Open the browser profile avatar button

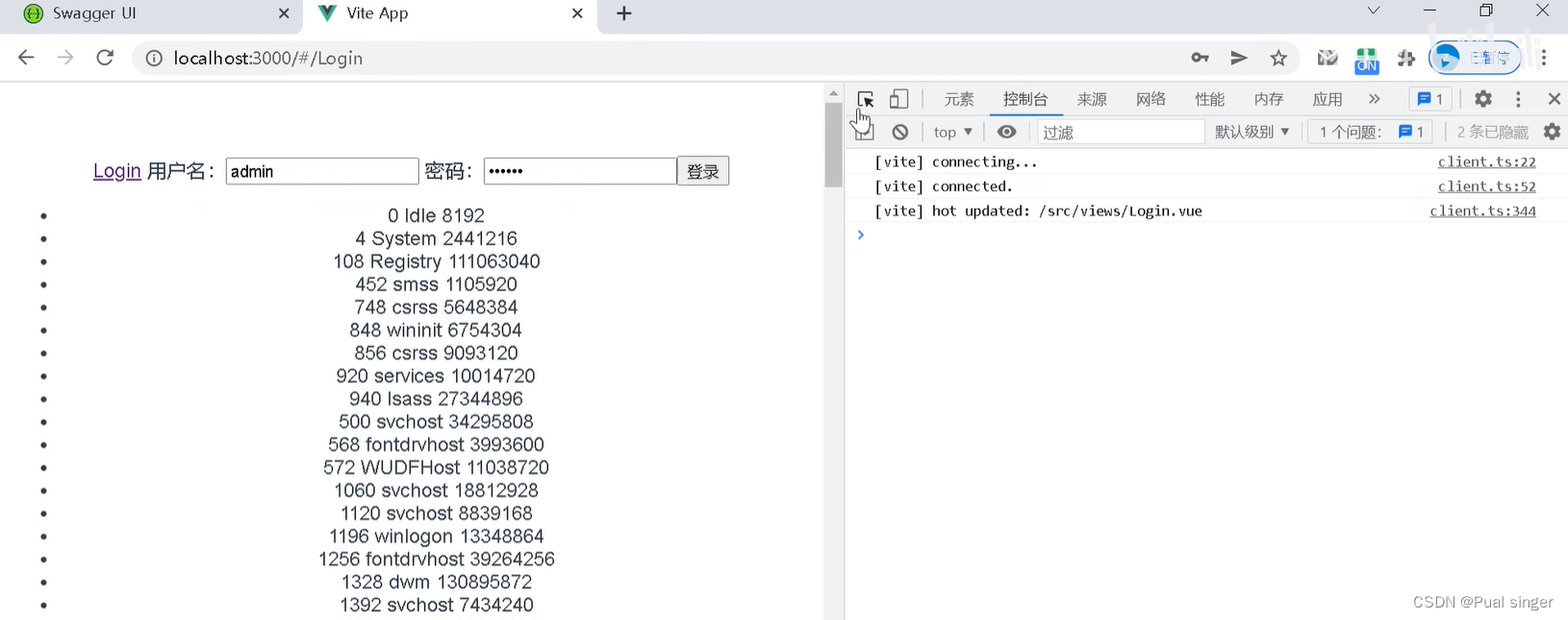click(x=1475, y=58)
